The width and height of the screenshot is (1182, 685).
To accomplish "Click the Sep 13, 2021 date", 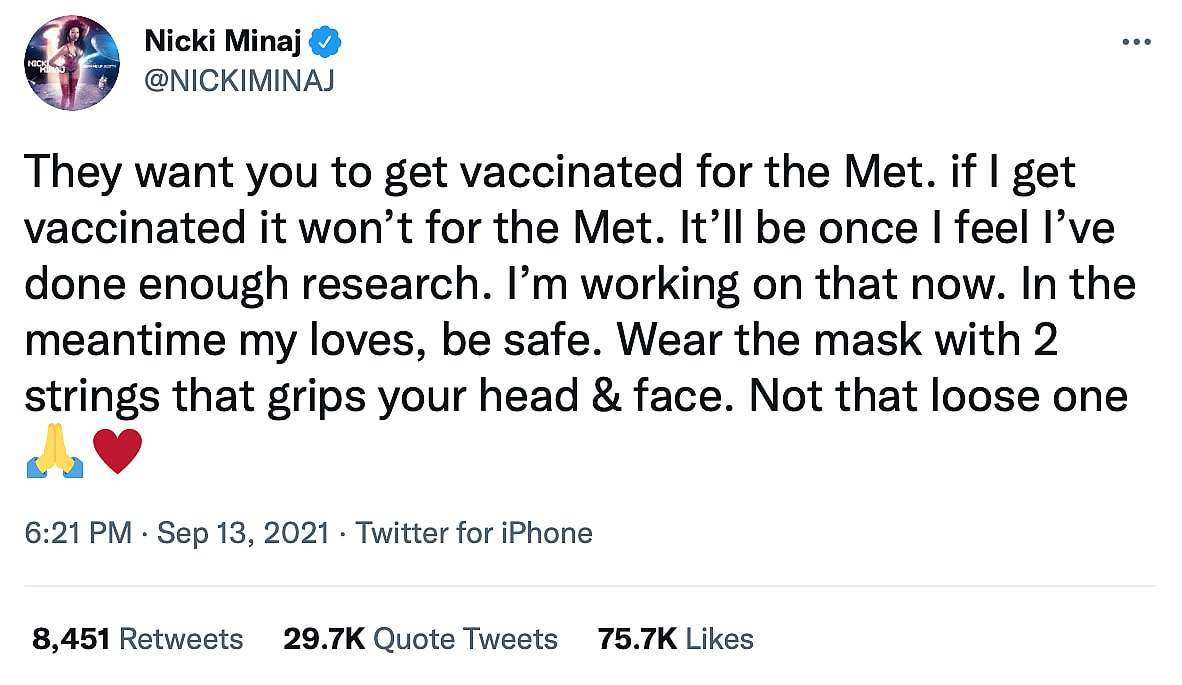I will coord(243,533).
